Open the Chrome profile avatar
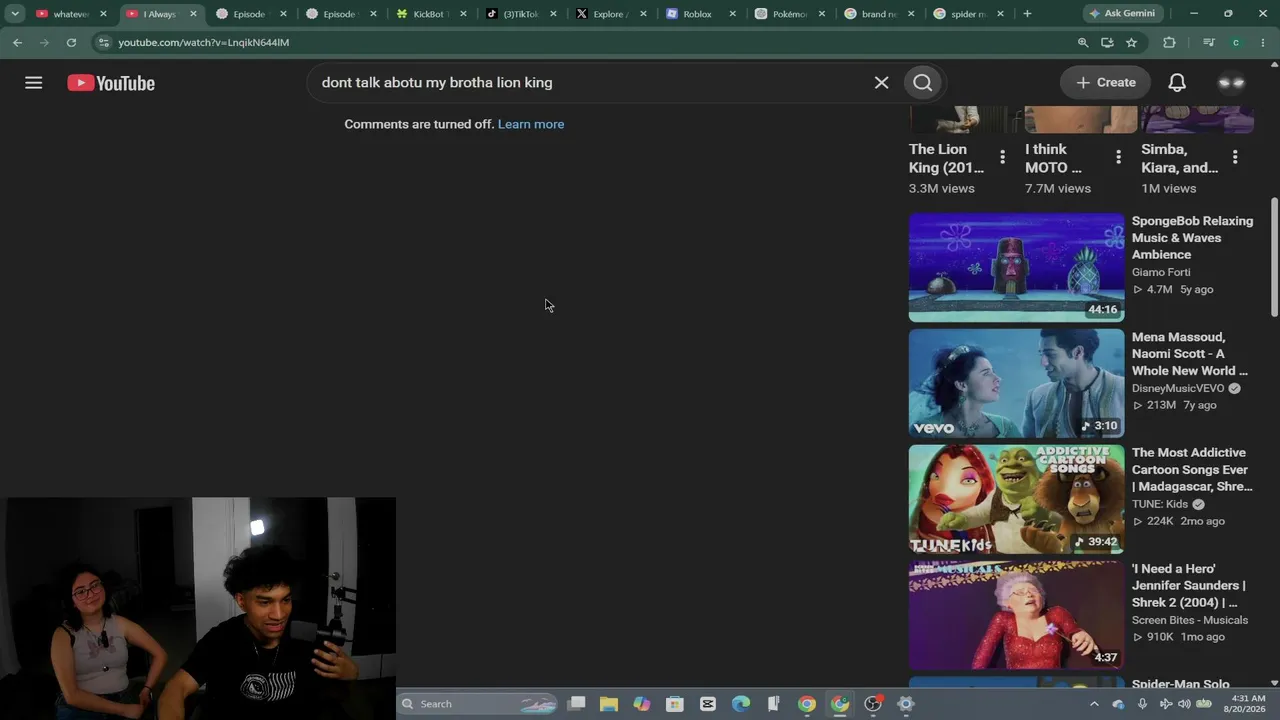This screenshot has width=1280, height=720. pyautogui.click(x=1236, y=43)
